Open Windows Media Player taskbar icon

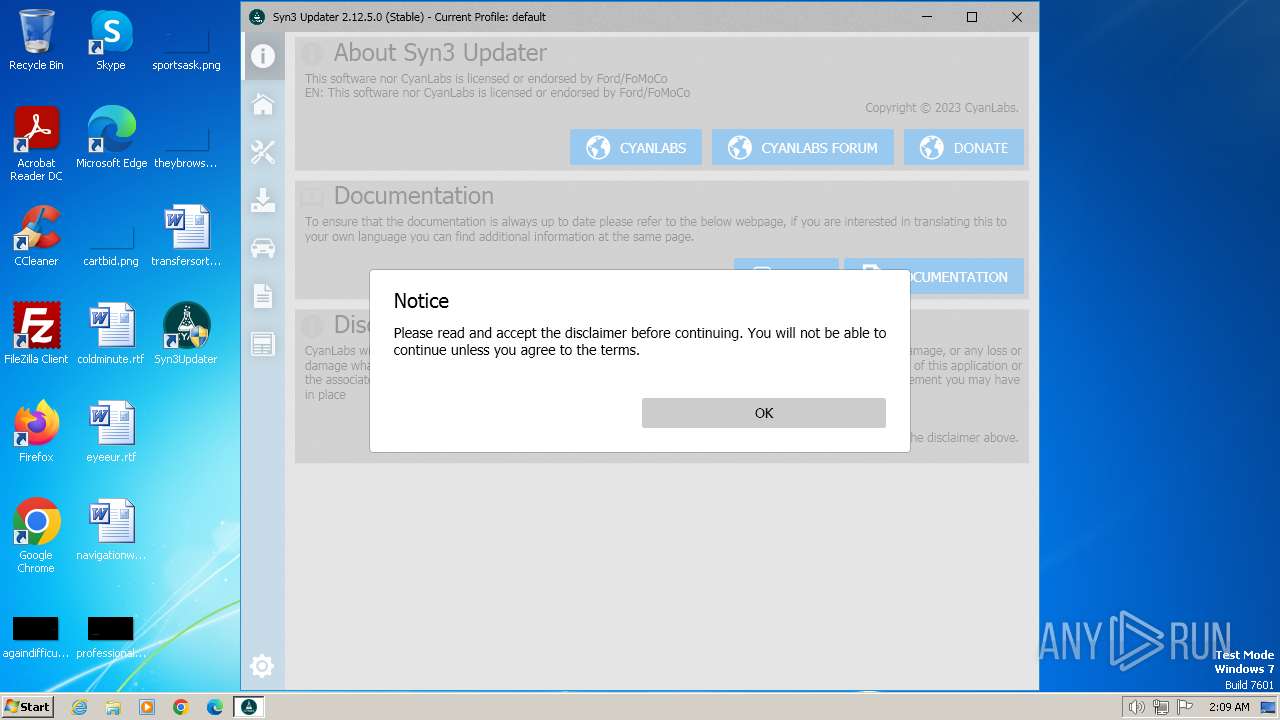[x=147, y=707]
